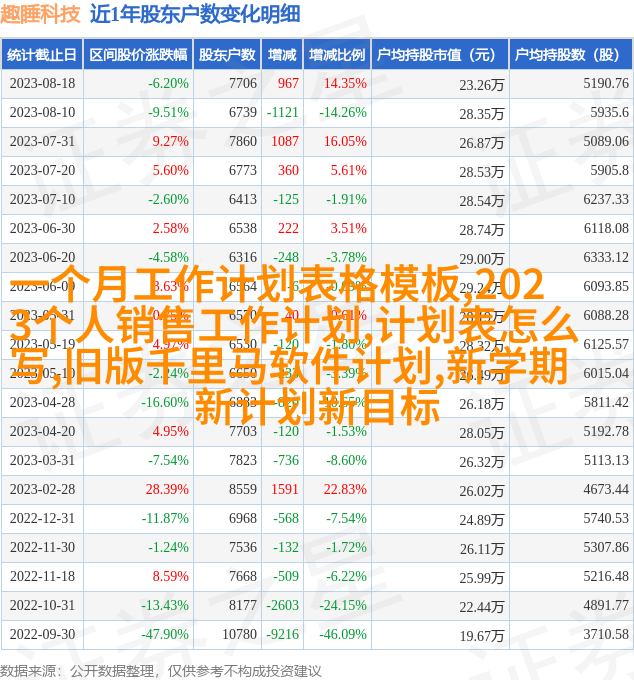634x680 pixels.
Task: Select the 统计截止日 column header
Action: point(42,55)
